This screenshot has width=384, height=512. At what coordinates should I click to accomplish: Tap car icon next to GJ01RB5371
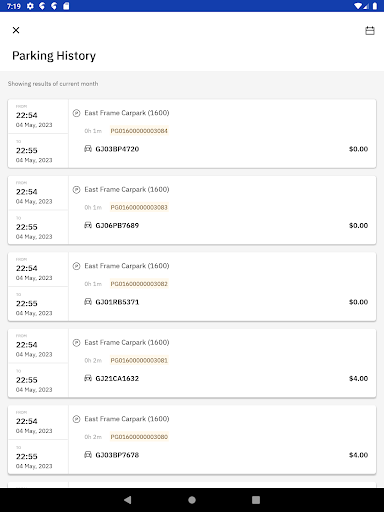coord(88,302)
